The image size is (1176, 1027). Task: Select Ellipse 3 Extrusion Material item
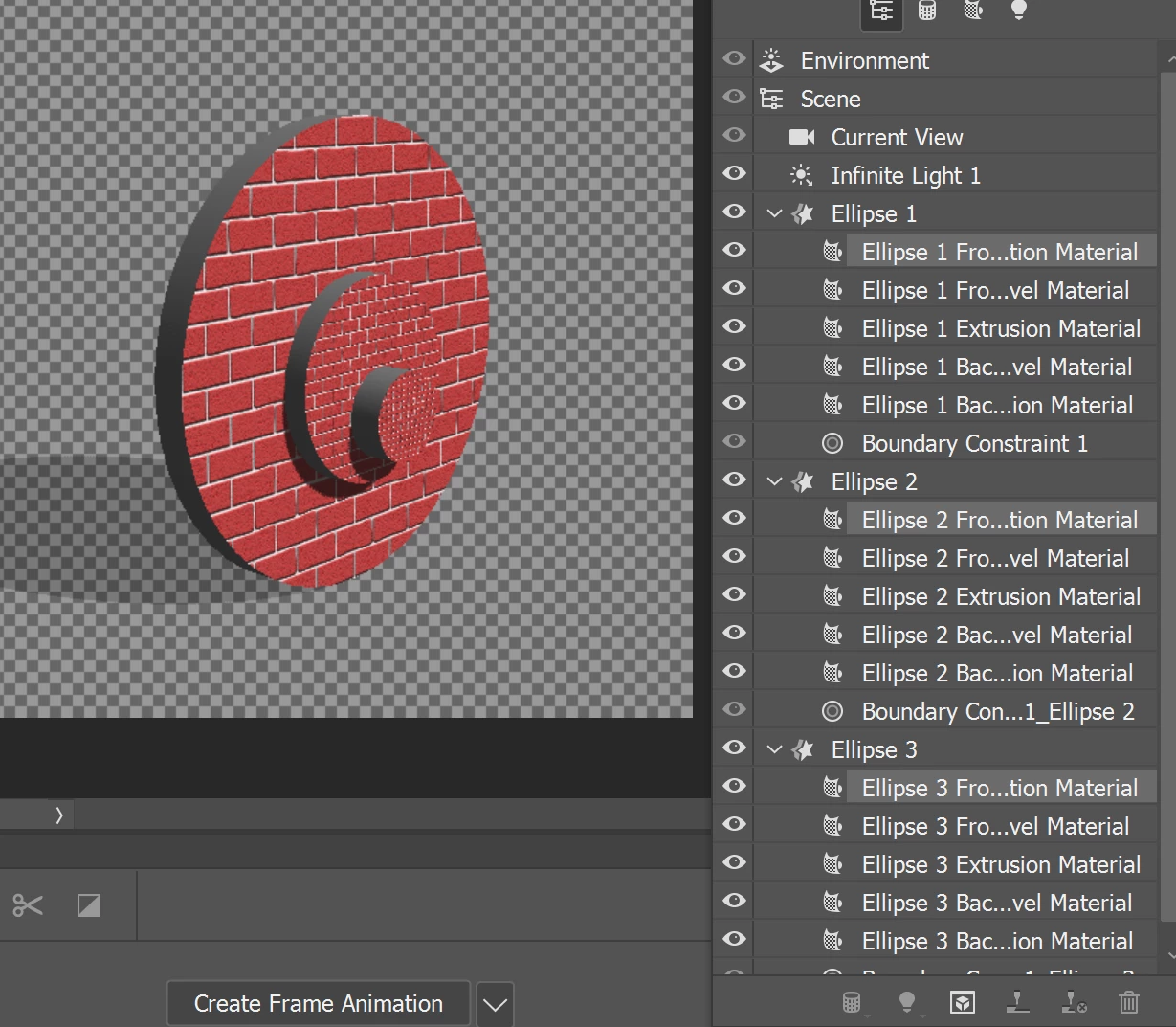pos(1001,864)
